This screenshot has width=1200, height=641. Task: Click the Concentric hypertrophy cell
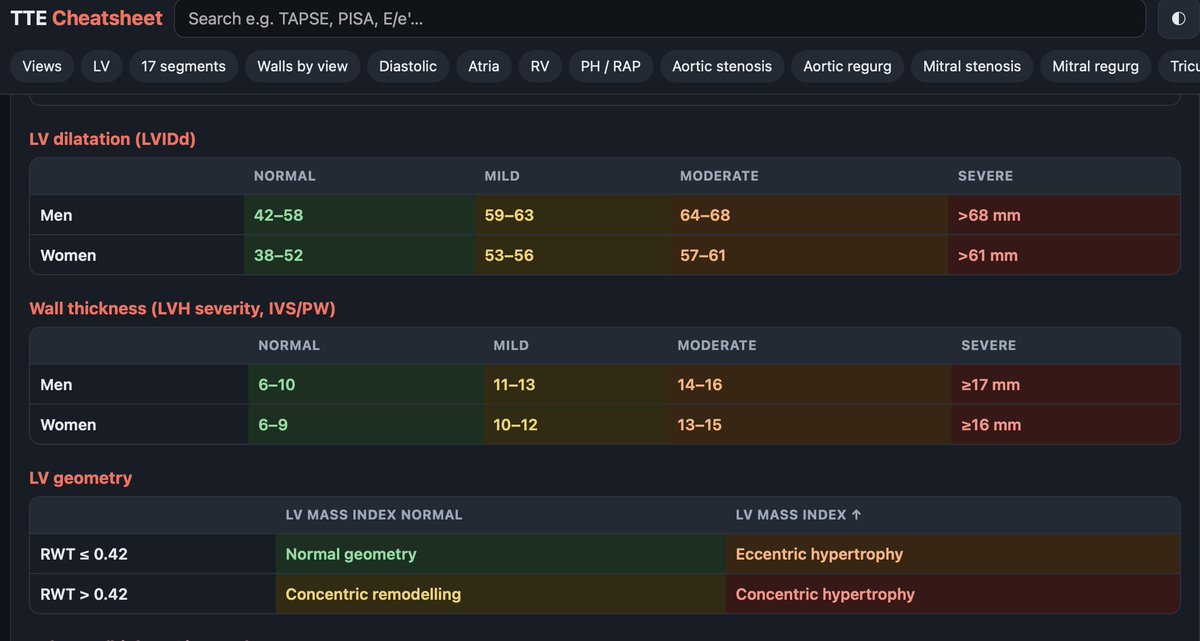click(953, 594)
